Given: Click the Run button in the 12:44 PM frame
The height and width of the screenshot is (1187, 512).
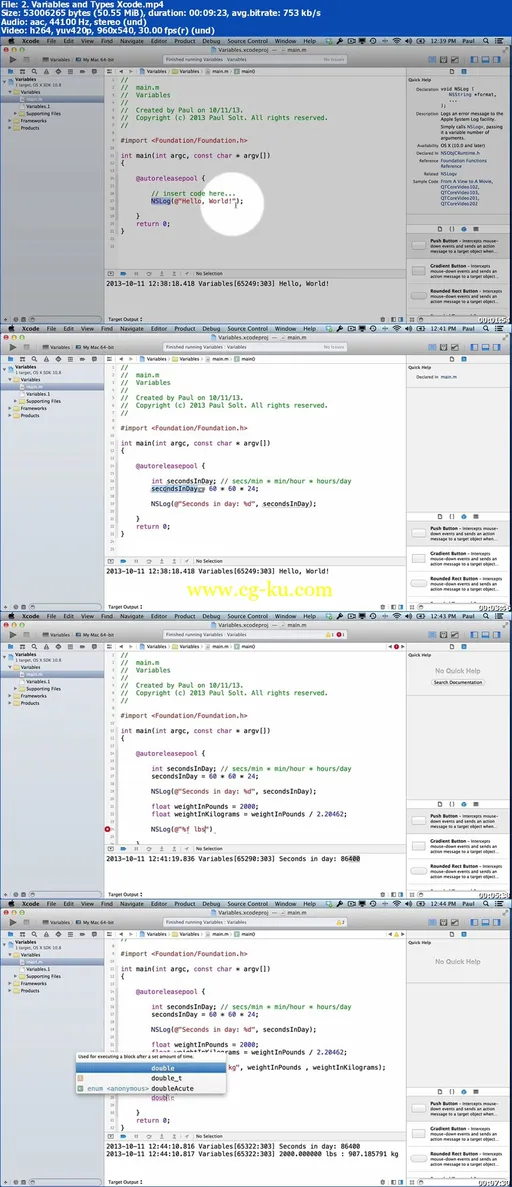Looking at the screenshot, I should [12, 922].
